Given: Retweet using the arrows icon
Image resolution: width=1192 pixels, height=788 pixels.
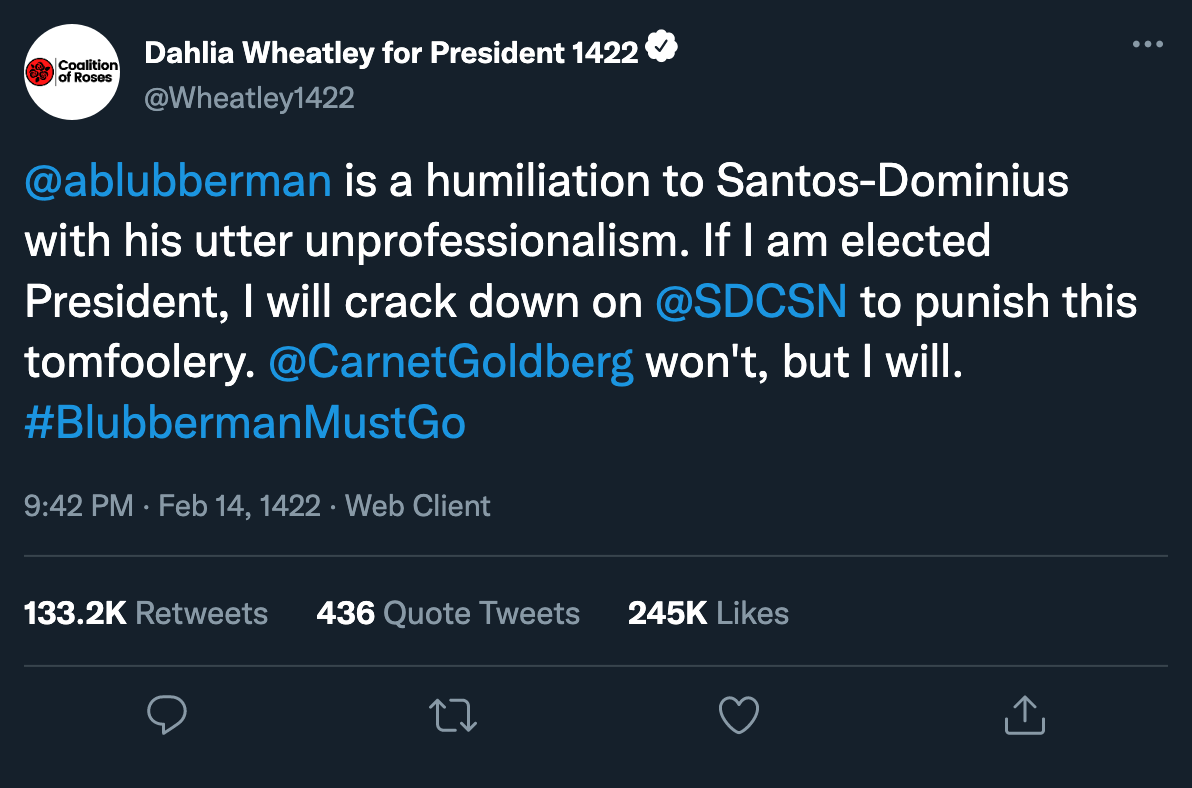Looking at the screenshot, I should (453, 715).
